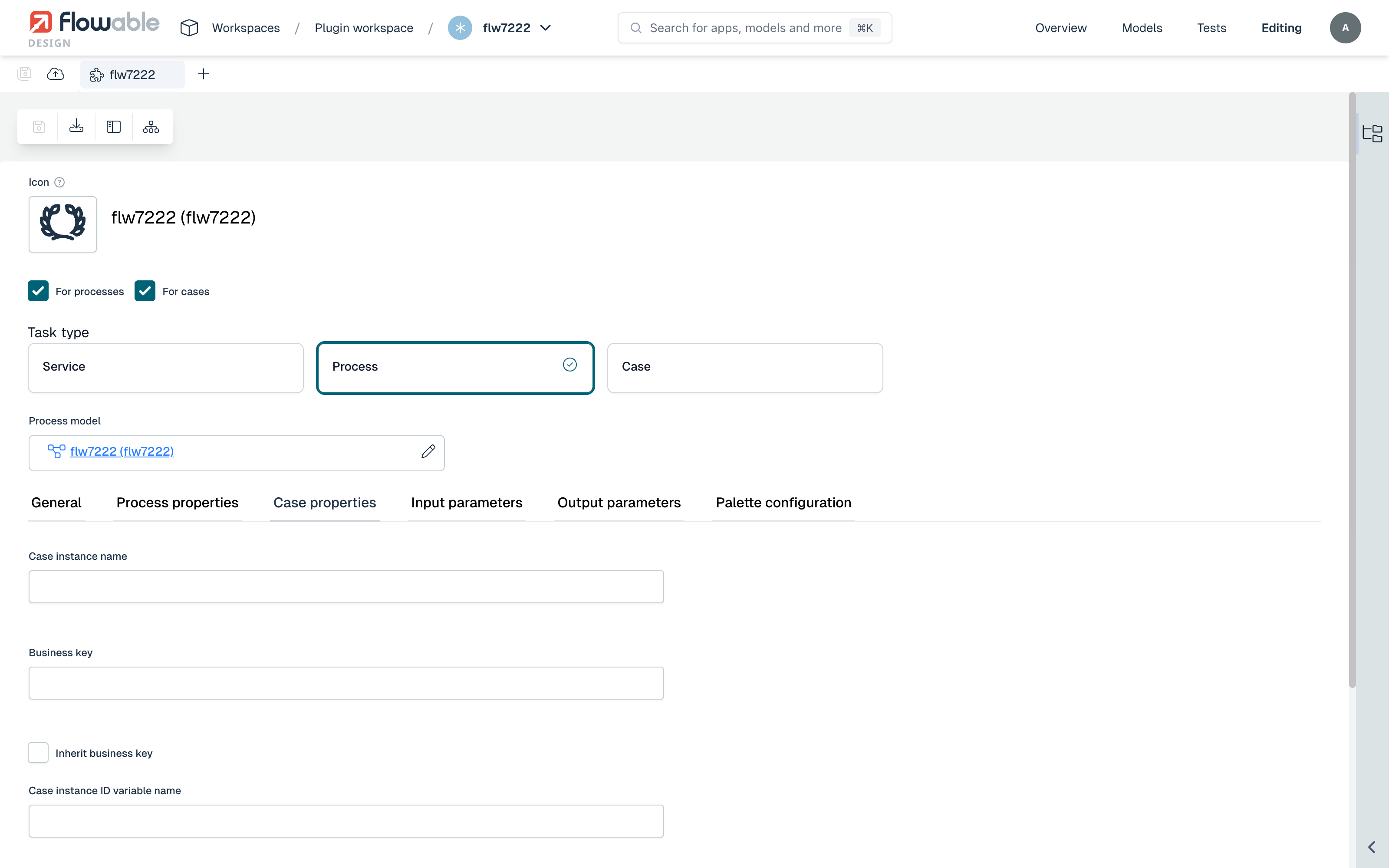Switch to the Palette configuration tab
This screenshot has width=1389, height=868.
783,502
